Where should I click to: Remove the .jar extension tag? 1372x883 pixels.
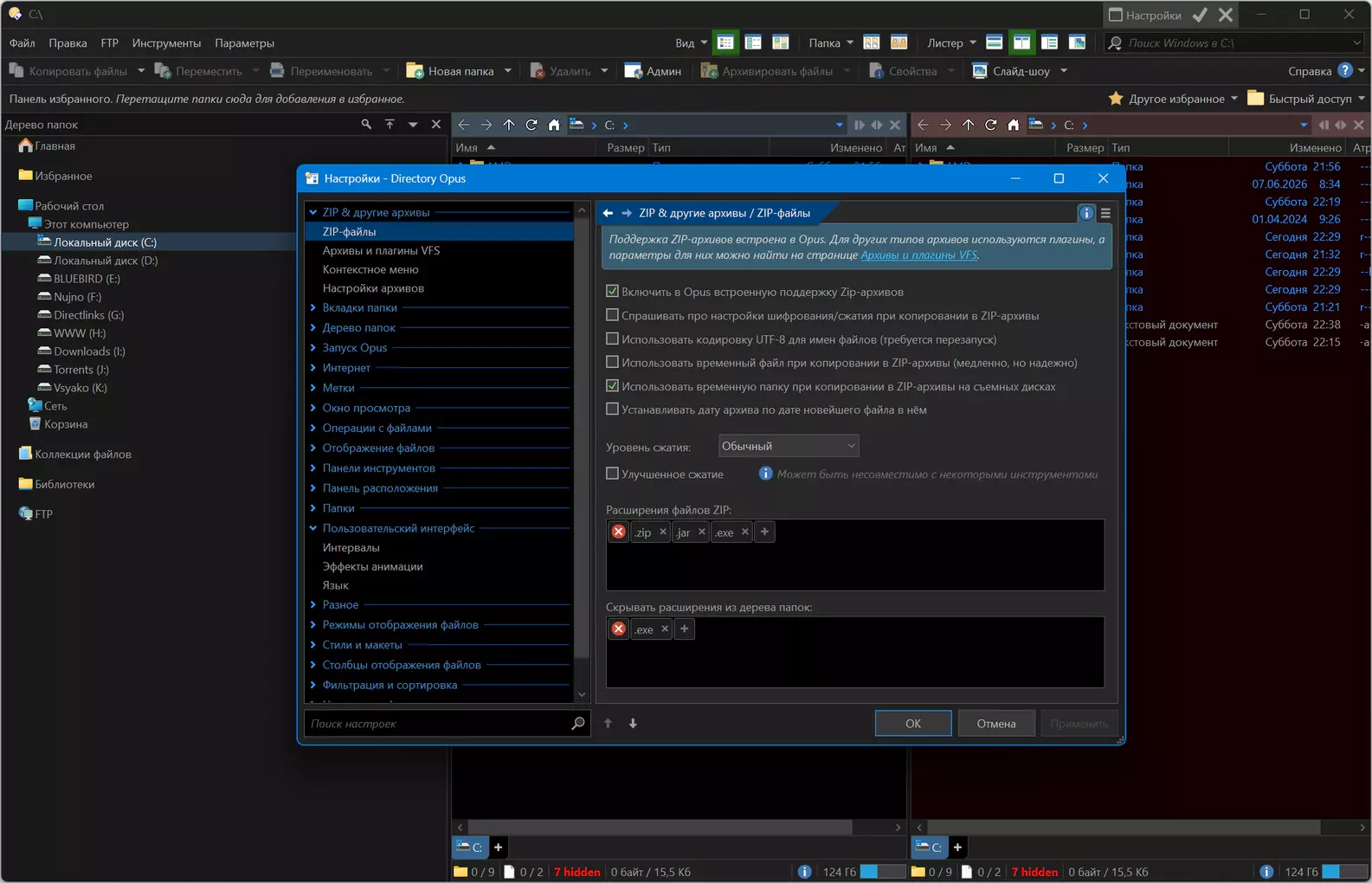pos(702,532)
